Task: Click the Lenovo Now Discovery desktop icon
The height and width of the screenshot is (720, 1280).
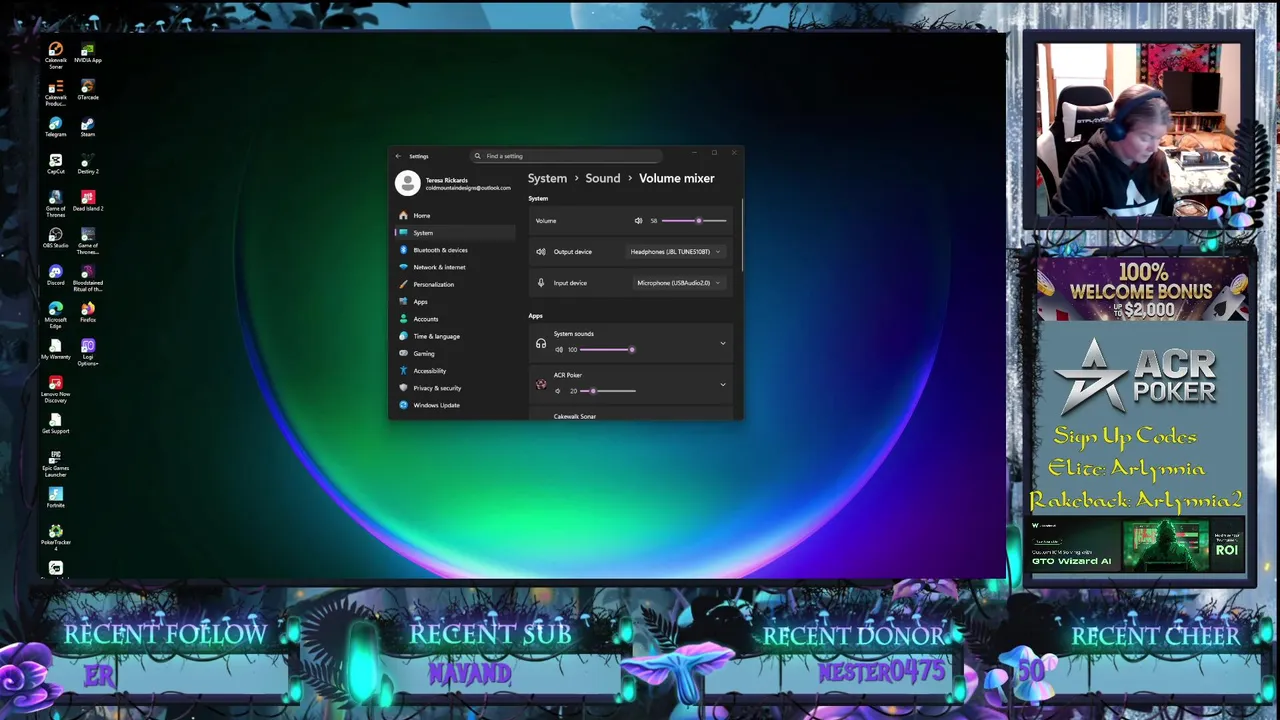Action: click(x=56, y=389)
